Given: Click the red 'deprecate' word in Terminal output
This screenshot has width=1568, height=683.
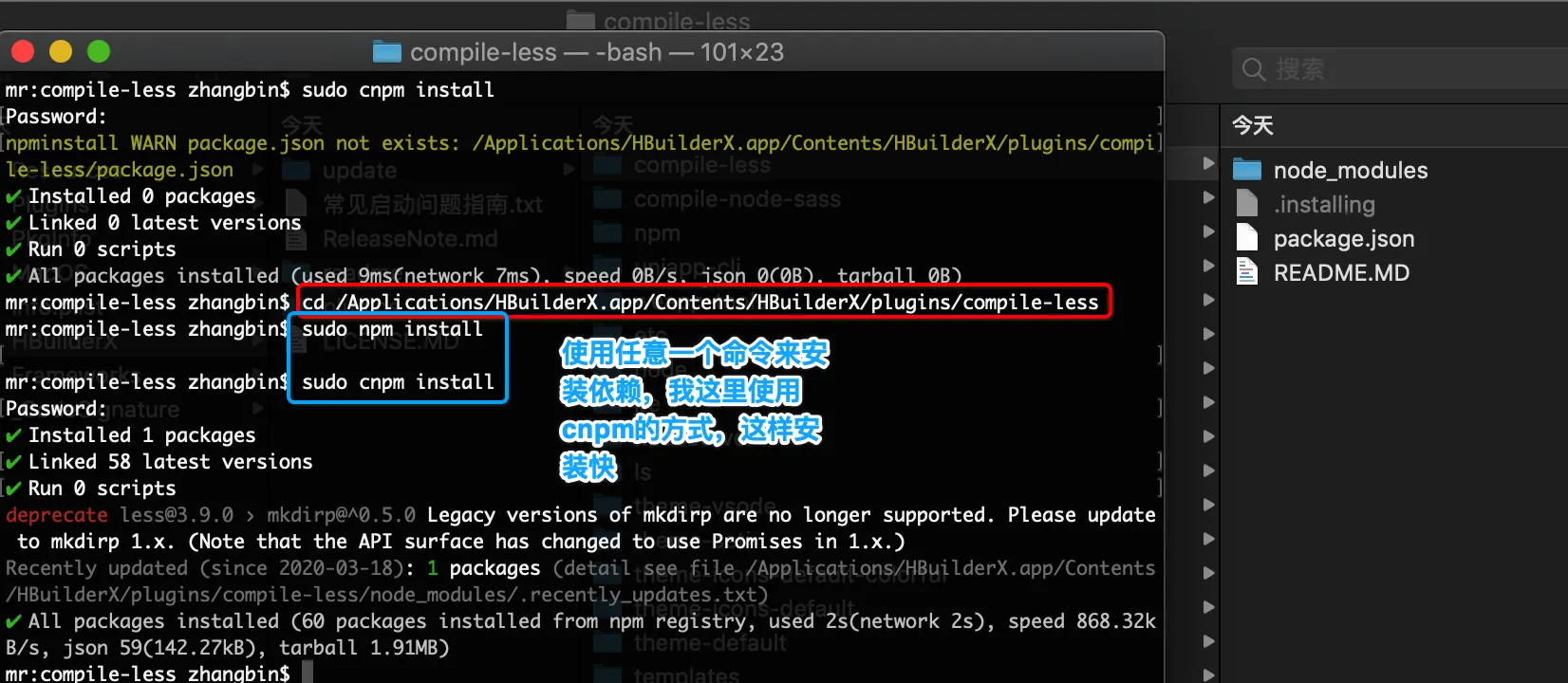Looking at the screenshot, I should click(57, 515).
